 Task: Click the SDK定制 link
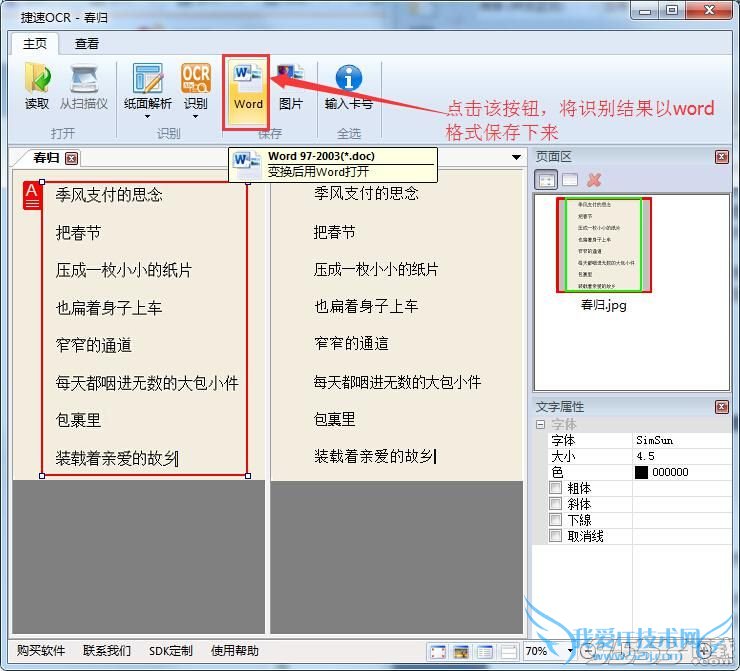click(x=171, y=651)
